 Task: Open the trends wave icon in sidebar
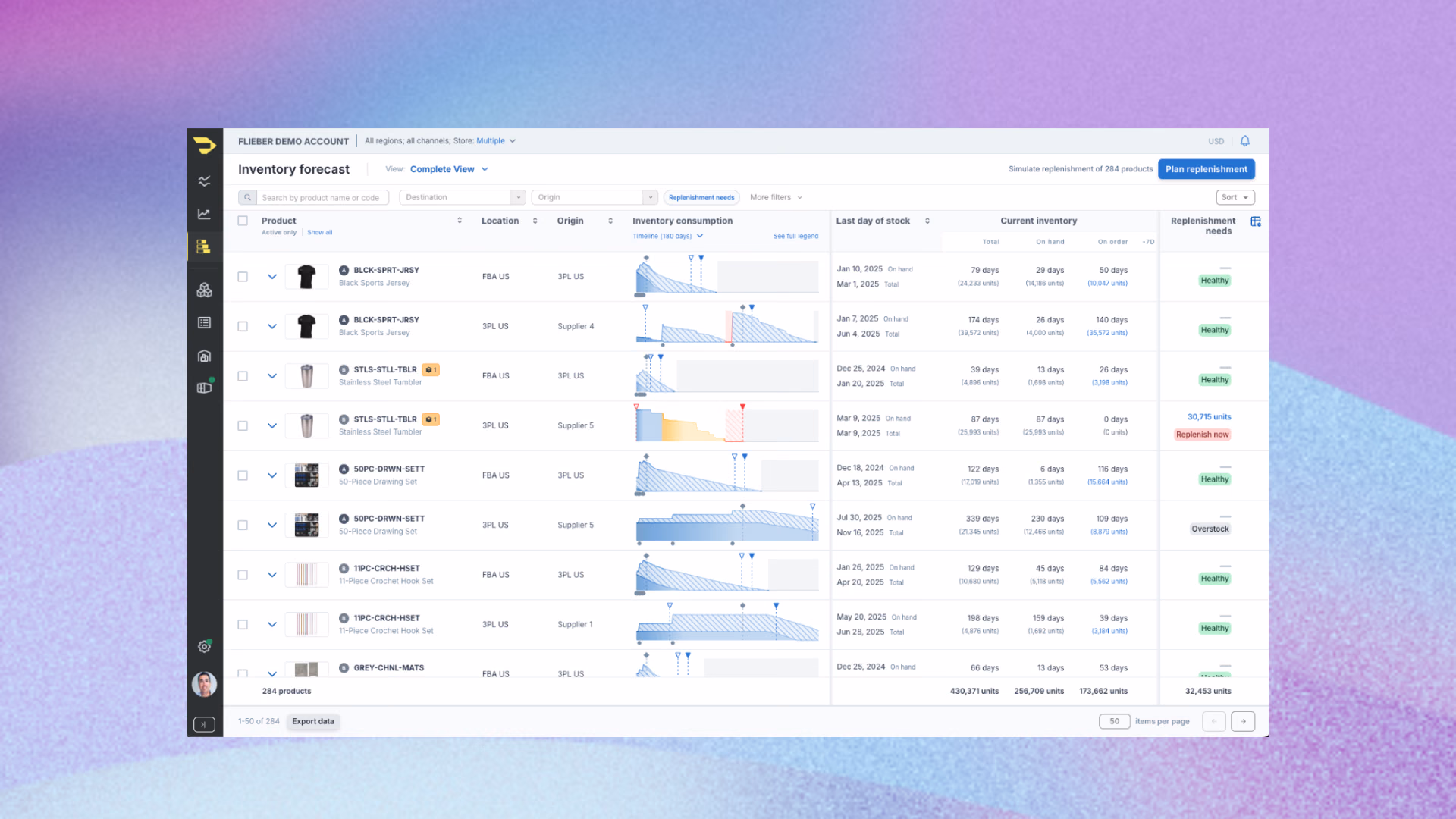click(x=204, y=181)
